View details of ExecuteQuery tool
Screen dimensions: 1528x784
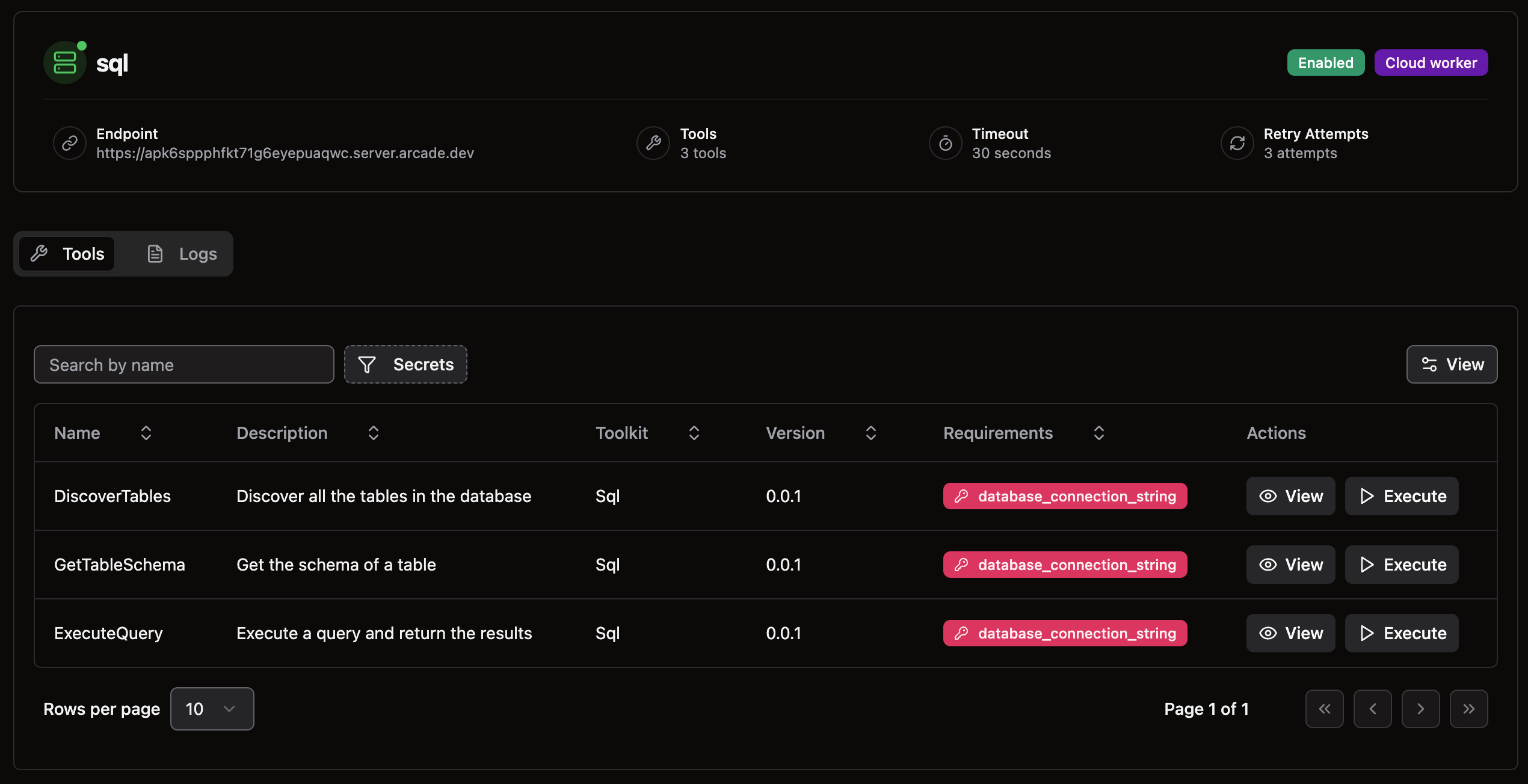1290,632
